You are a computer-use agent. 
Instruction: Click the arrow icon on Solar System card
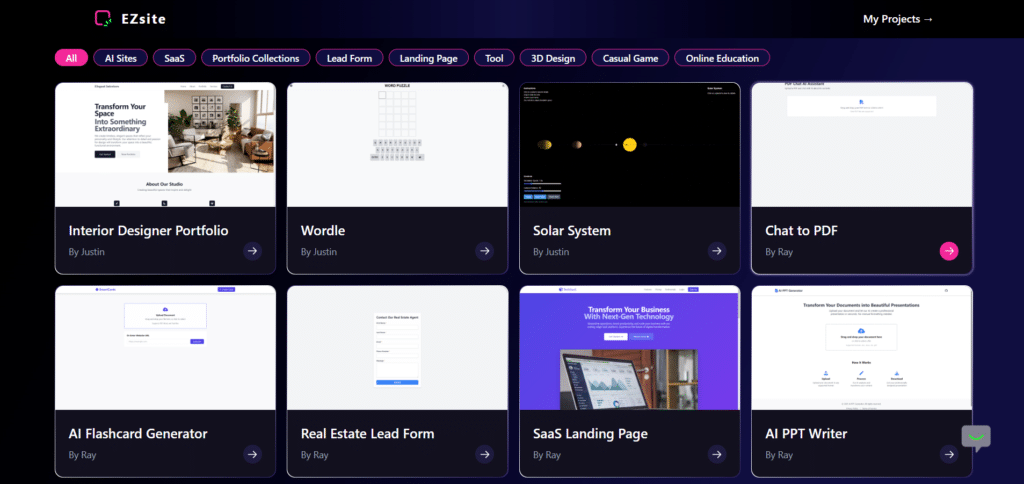click(717, 251)
